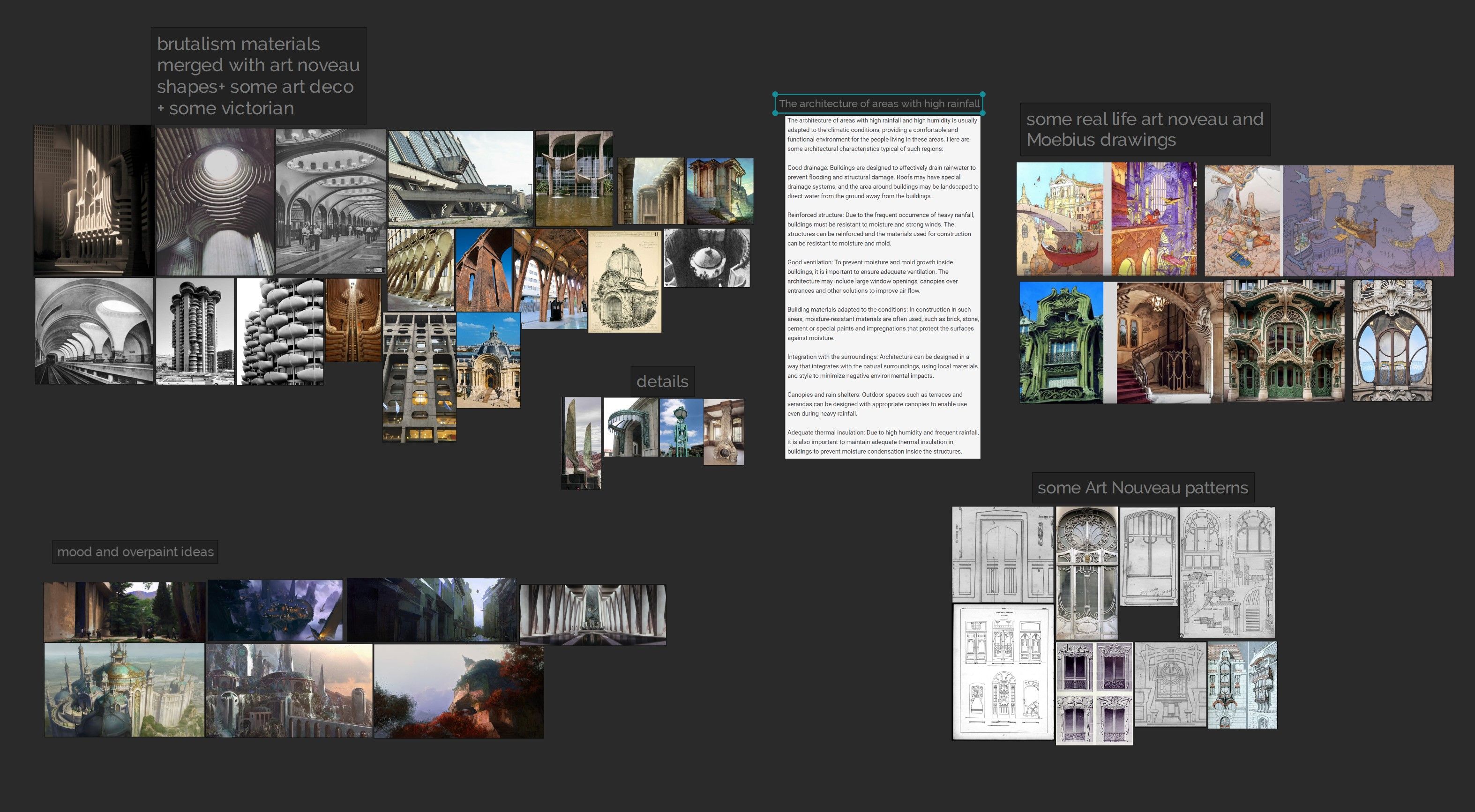Select the metro station photo with people
Image resolution: width=1475 pixels, height=812 pixels.
(x=330, y=201)
